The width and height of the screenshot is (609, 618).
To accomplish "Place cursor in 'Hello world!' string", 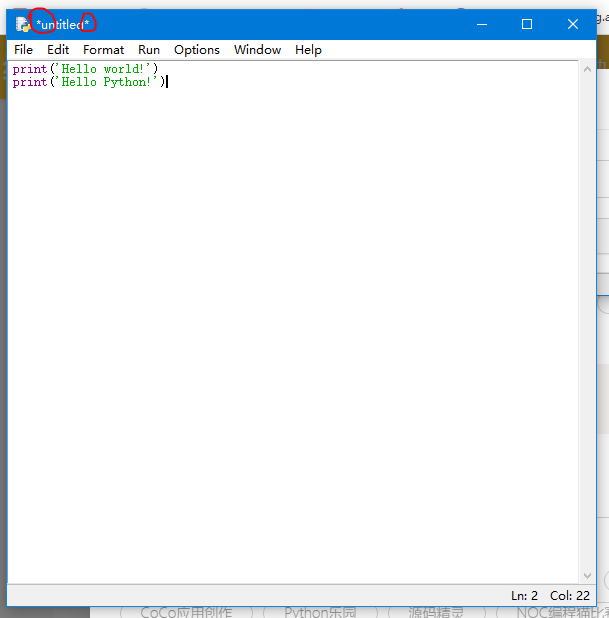I will [104, 69].
